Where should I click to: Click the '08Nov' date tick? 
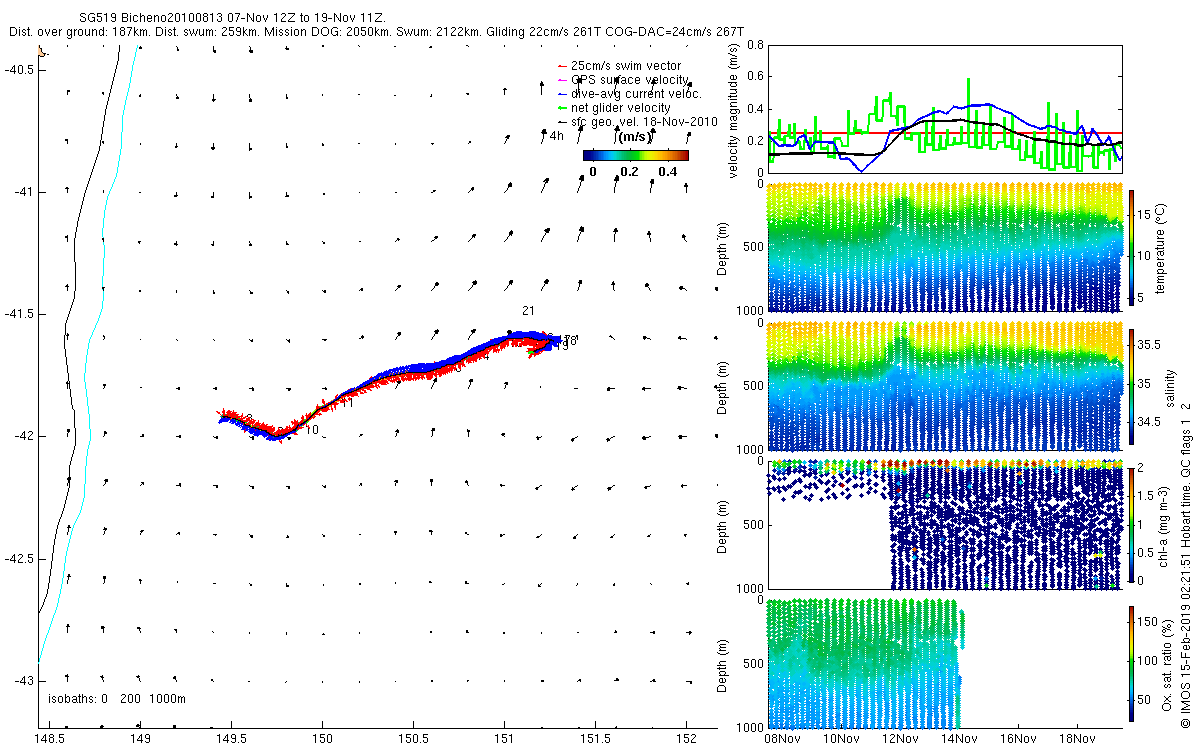pyautogui.click(x=782, y=738)
